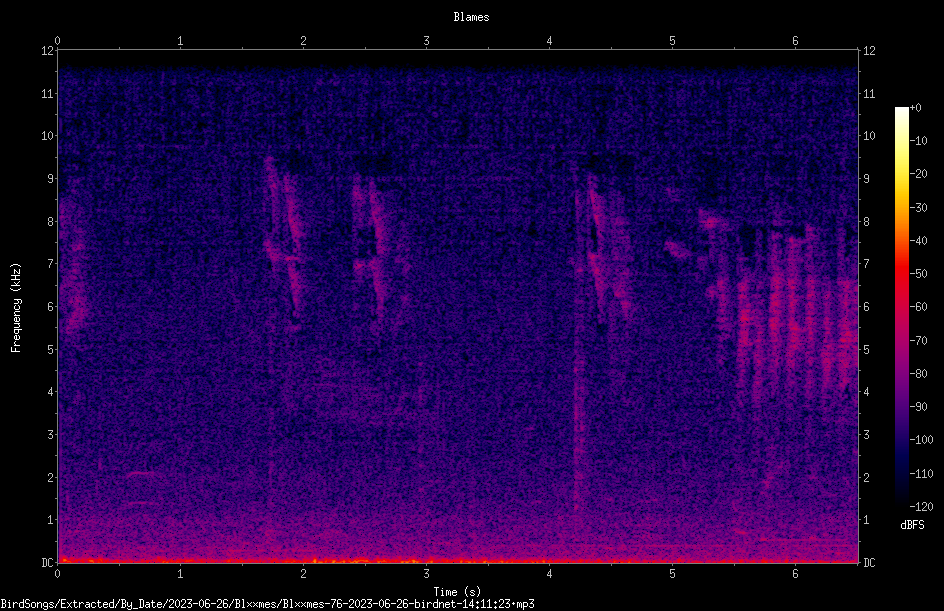Click "1" on the right frequency axis

pyautogui.click(x=866, y=520)
